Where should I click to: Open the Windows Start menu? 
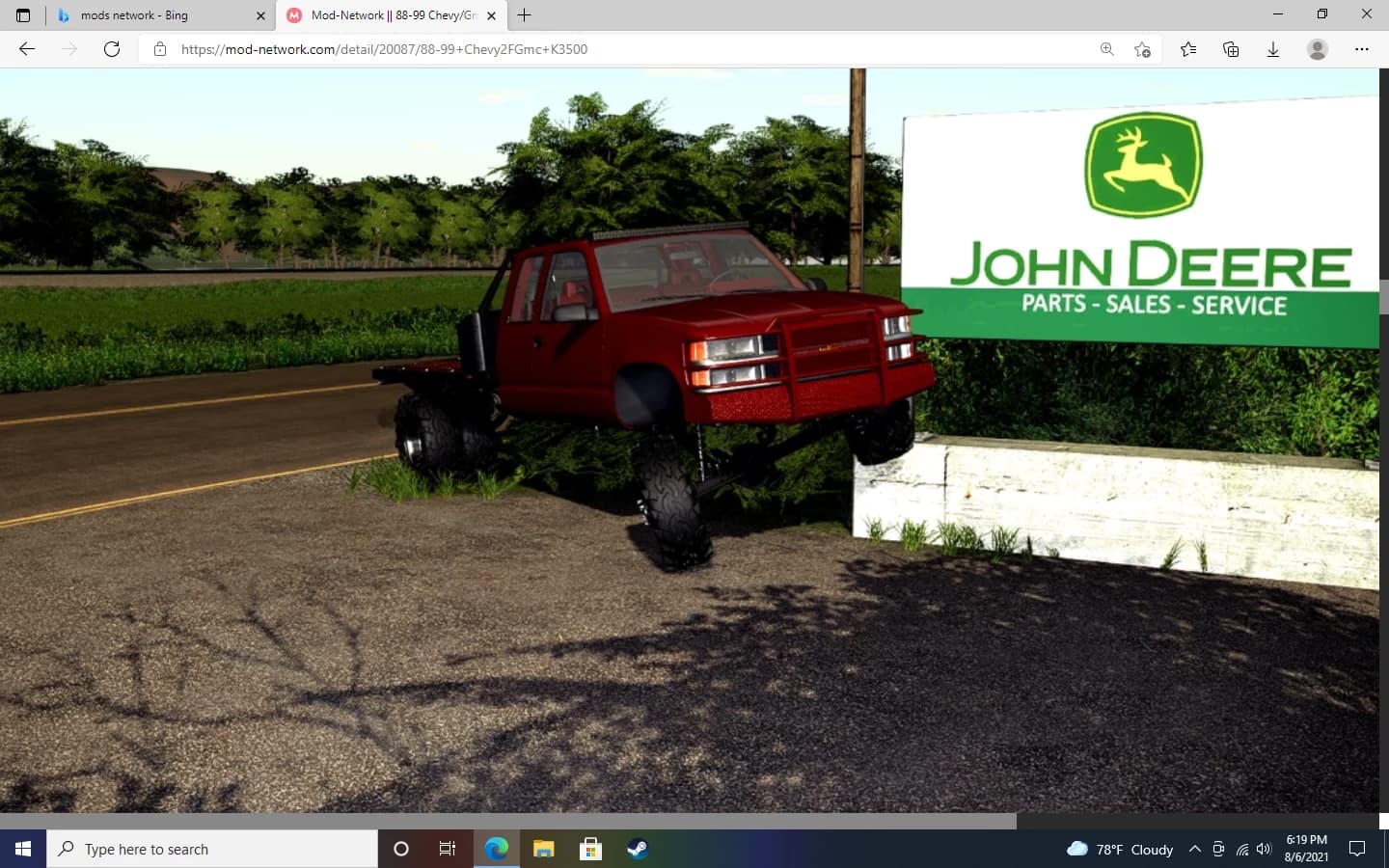point(23,849)
